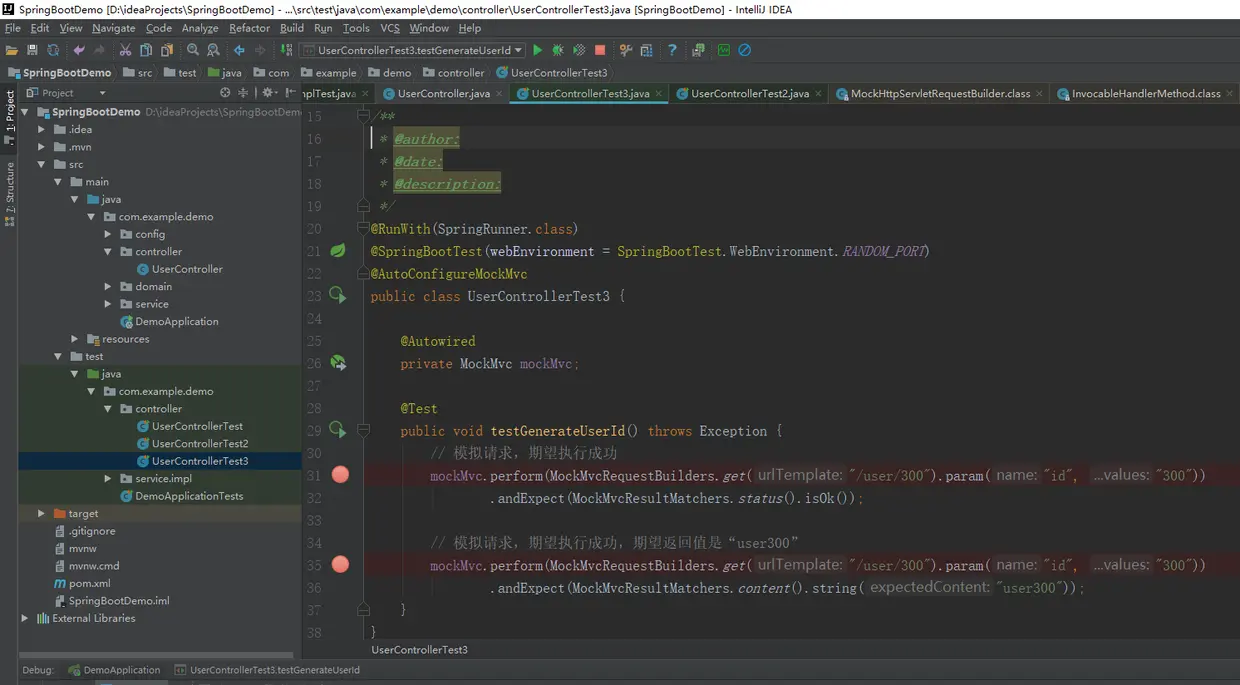Expand the target folder in project tree

tap(41, 514)
